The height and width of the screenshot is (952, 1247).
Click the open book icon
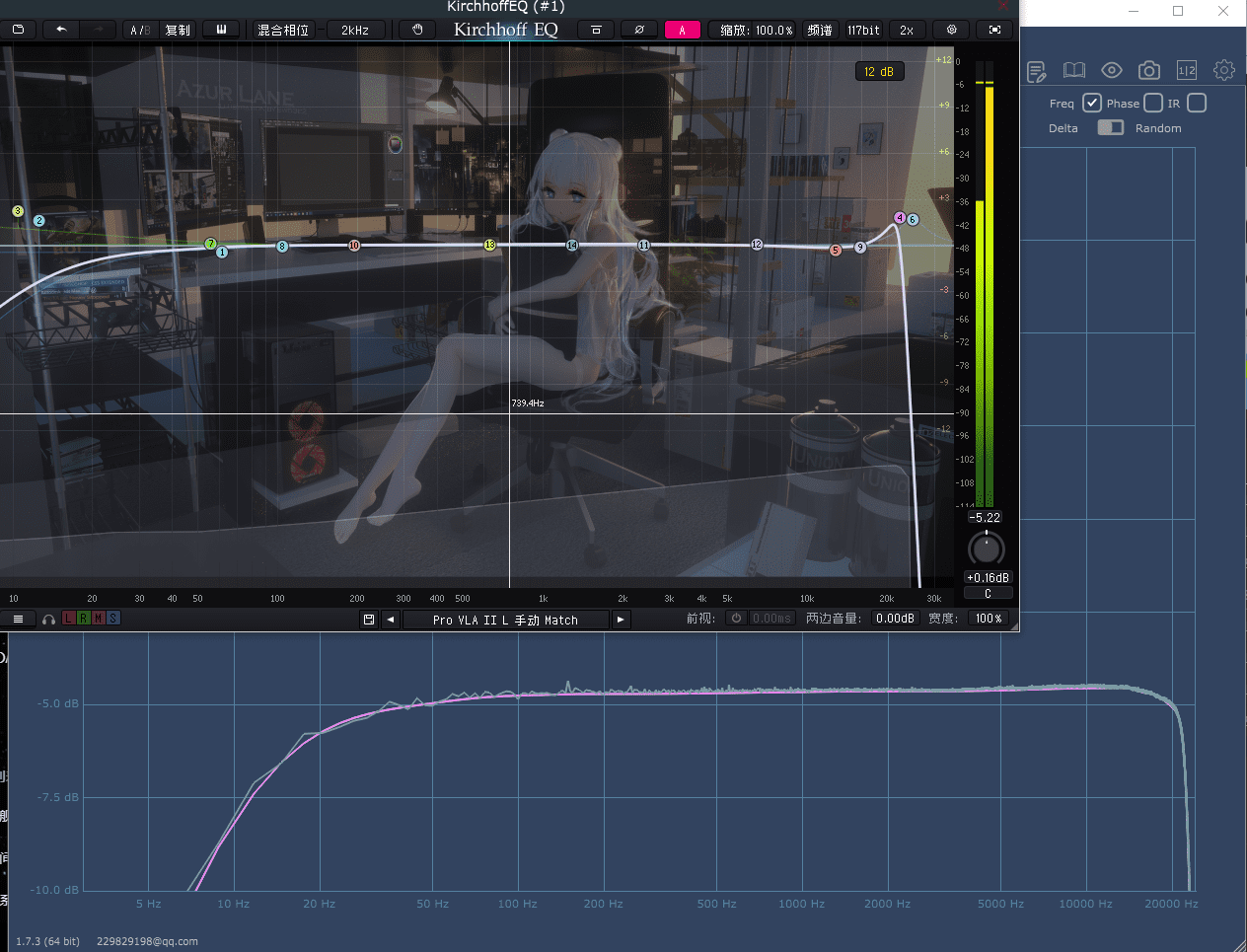coord(1073,70)
